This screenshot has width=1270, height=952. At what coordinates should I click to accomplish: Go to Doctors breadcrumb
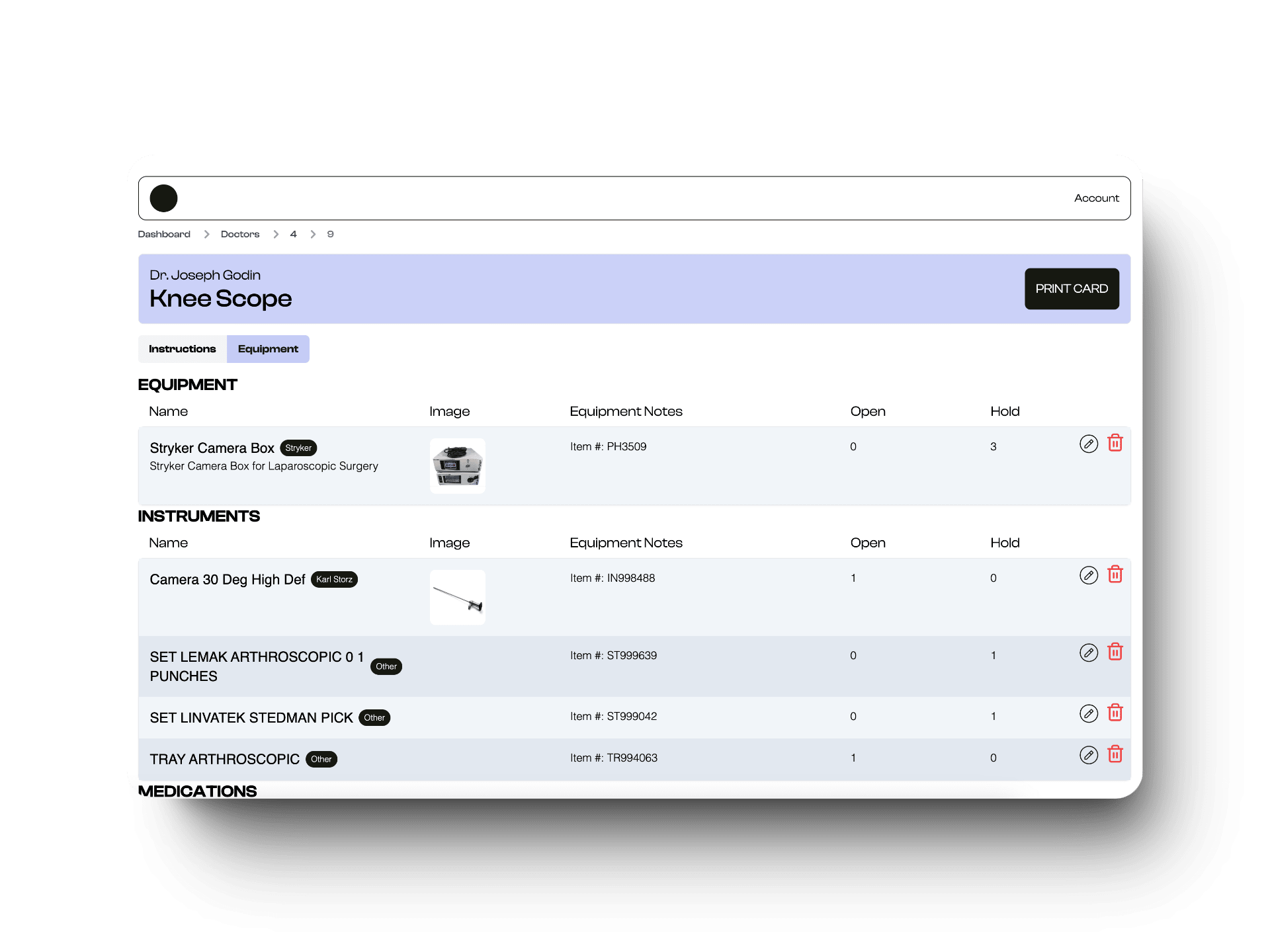click(240, 234)
